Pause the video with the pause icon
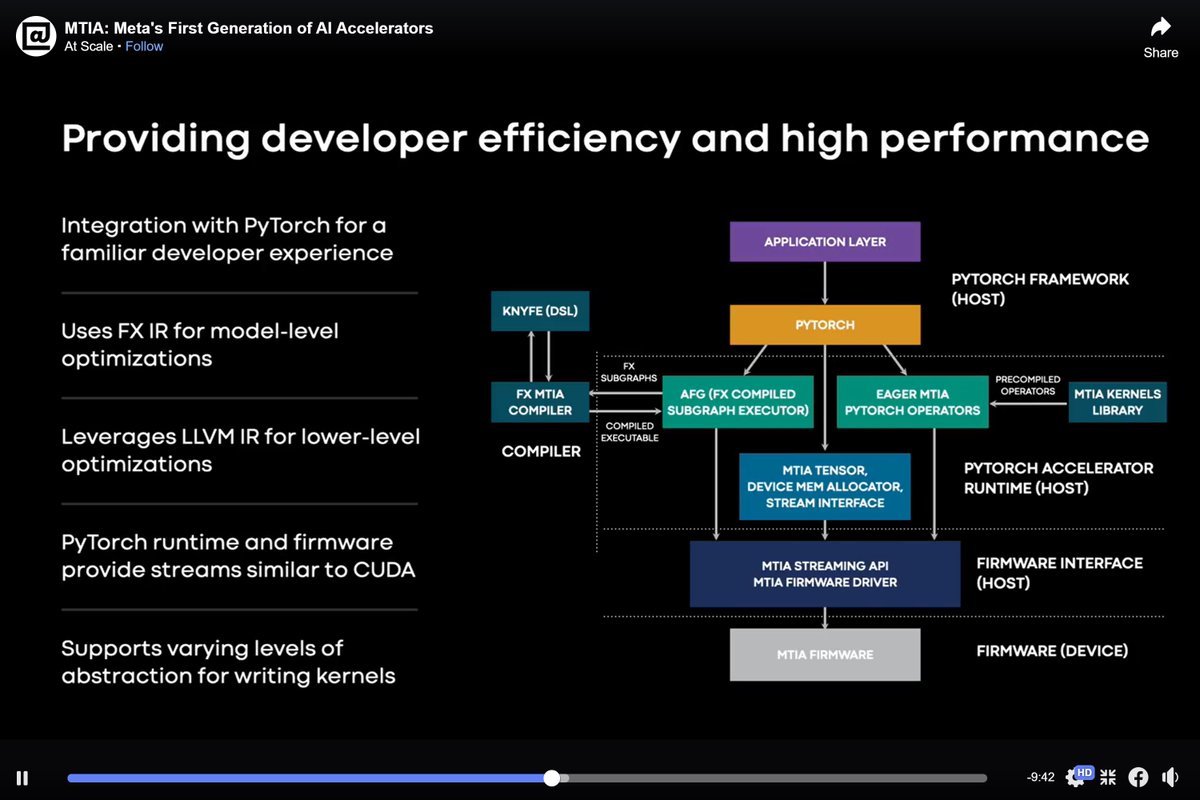 pos(21,777)
